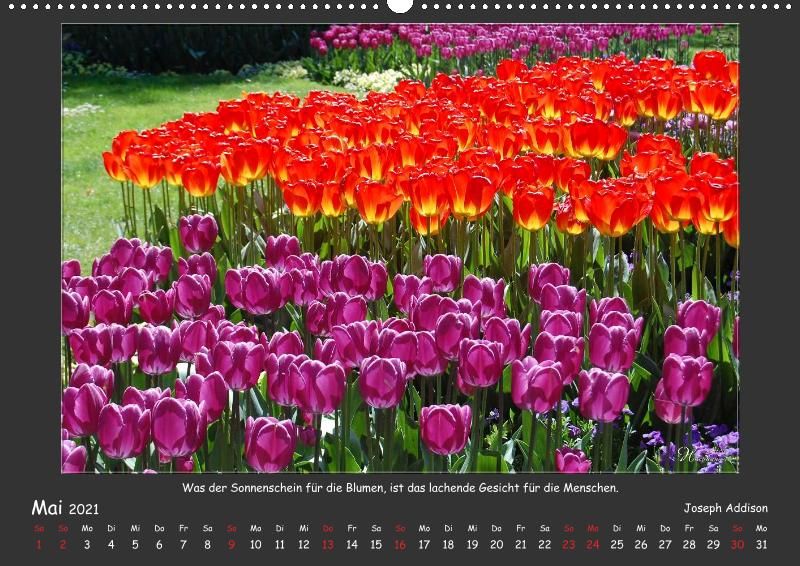The height and width of the screenshot is (566, 800).
Task: Click date 8 in the calendar row
Action: click(208, 545)
